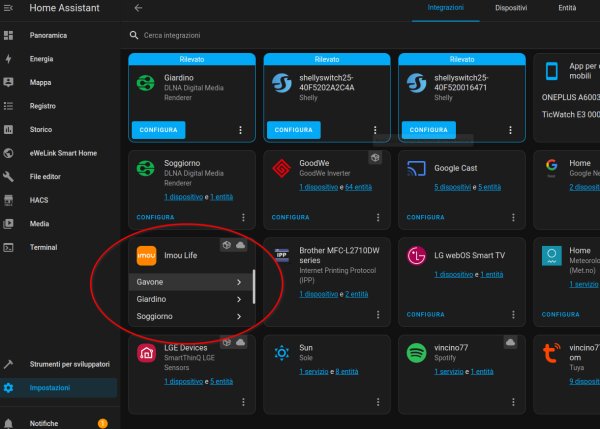Click CONFIGURA on LG webOS Smart TV card
The image size is (600, 429).
[x=426, y=315]
